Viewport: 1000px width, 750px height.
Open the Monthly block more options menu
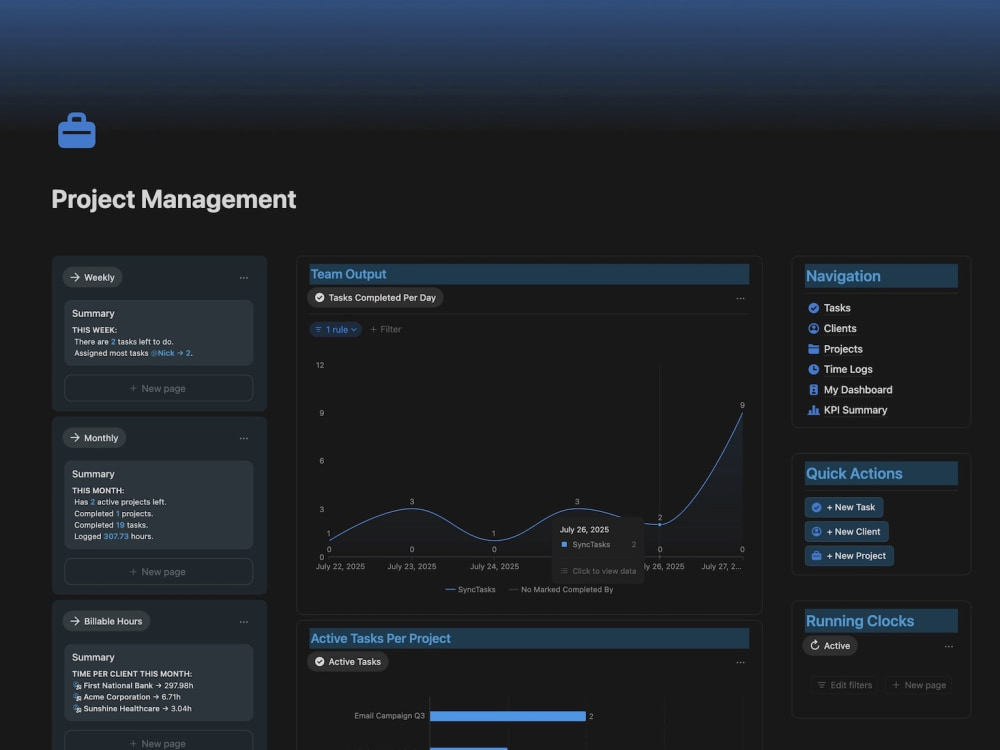click(x=244, y=439)
